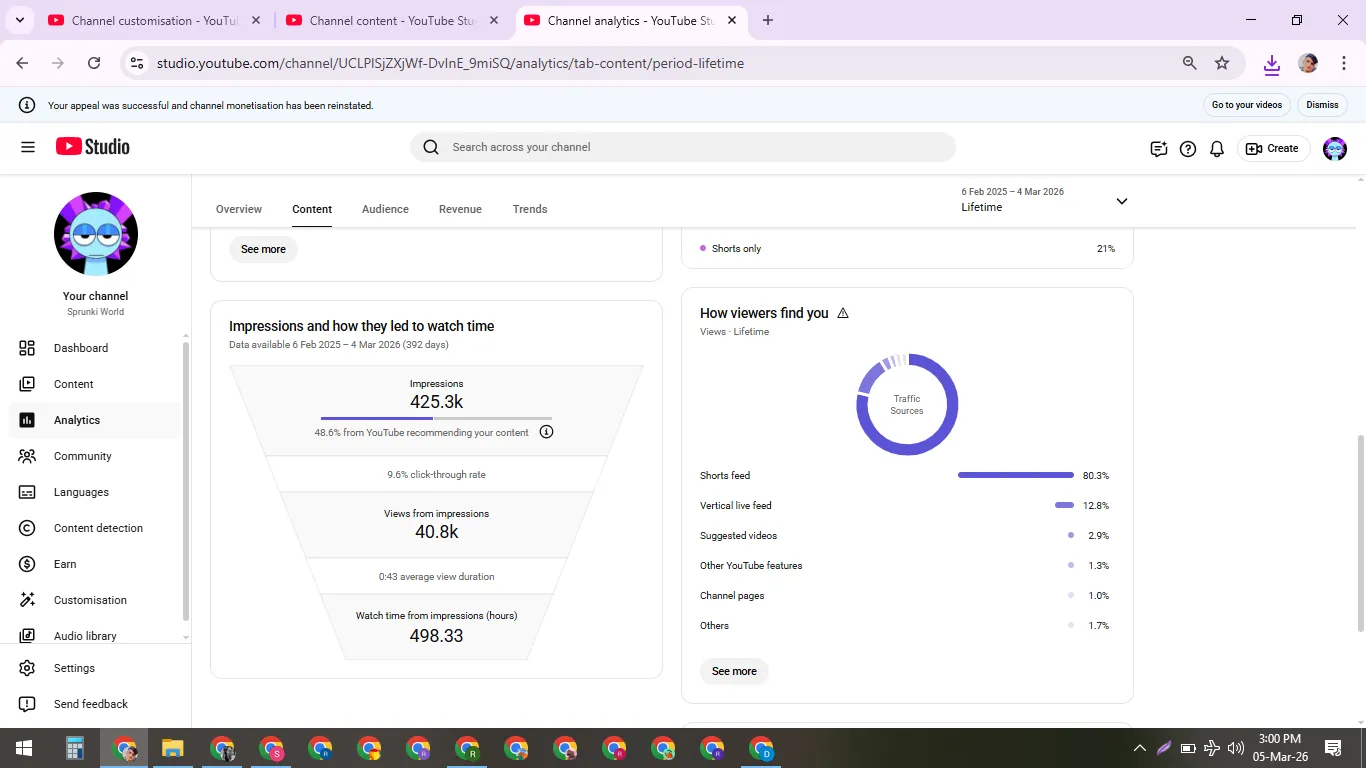
Task: Click the Go to your videos button
Action: pos(1246,105)
